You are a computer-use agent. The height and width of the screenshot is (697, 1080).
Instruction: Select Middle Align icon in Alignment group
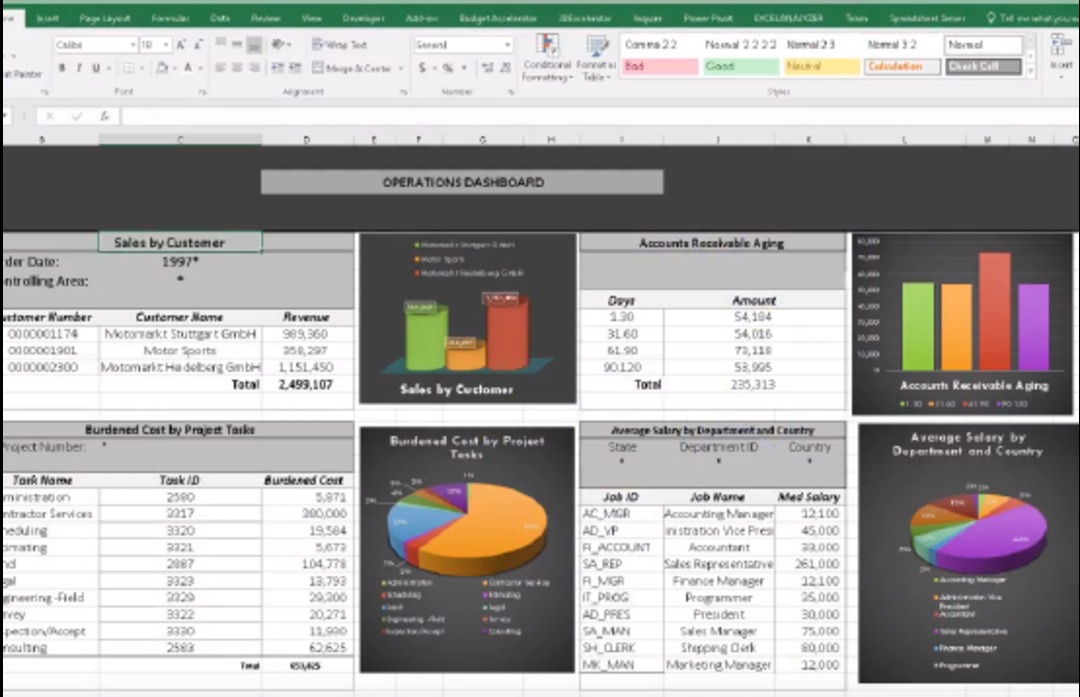237,44
